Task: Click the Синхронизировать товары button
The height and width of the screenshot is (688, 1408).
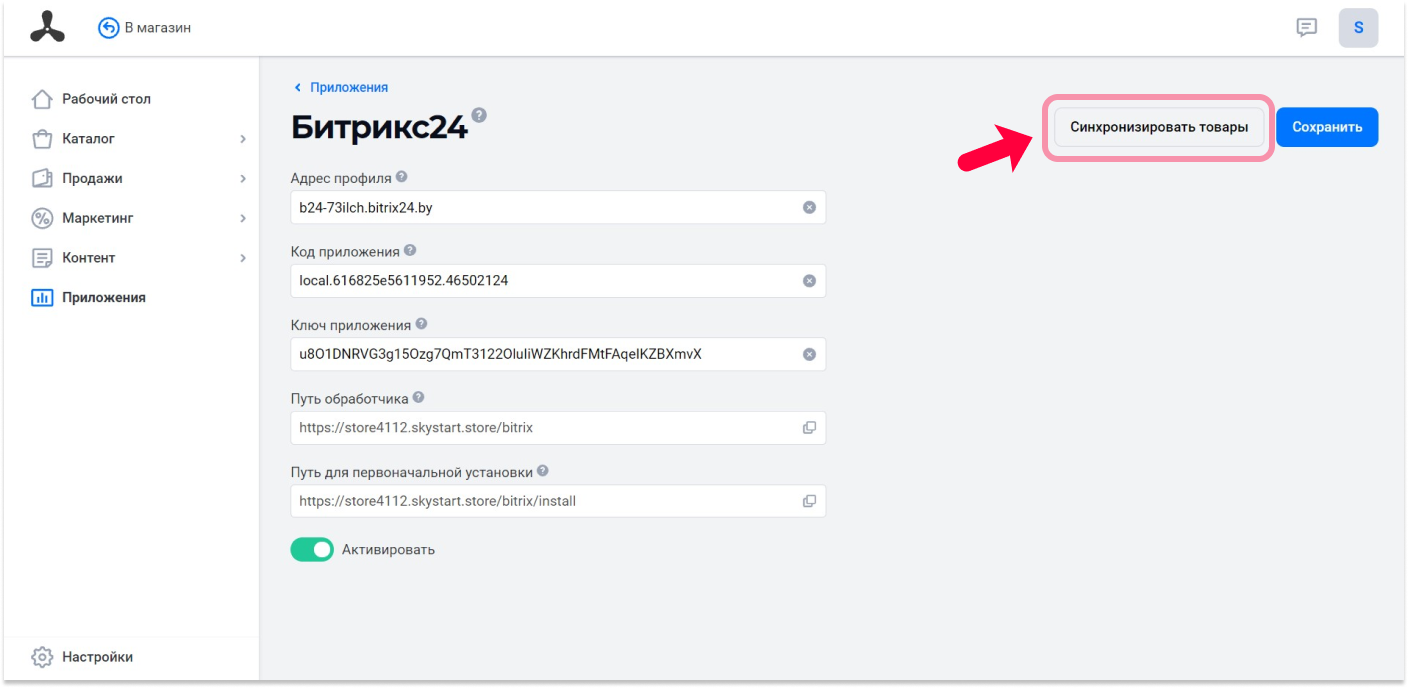Action: click(1159, 127)
